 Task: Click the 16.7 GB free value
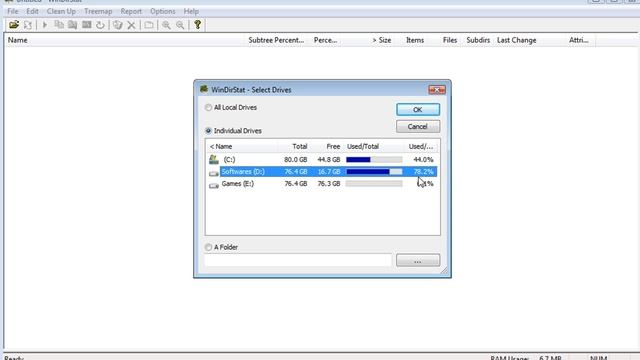point(329,172)
